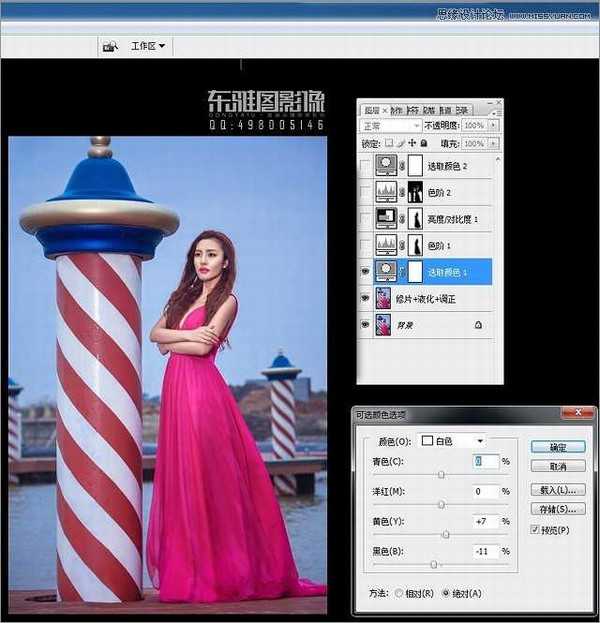Select the 相对(R) relative method radio button
This screenshot has height=623, width=600.
(401, 592)
